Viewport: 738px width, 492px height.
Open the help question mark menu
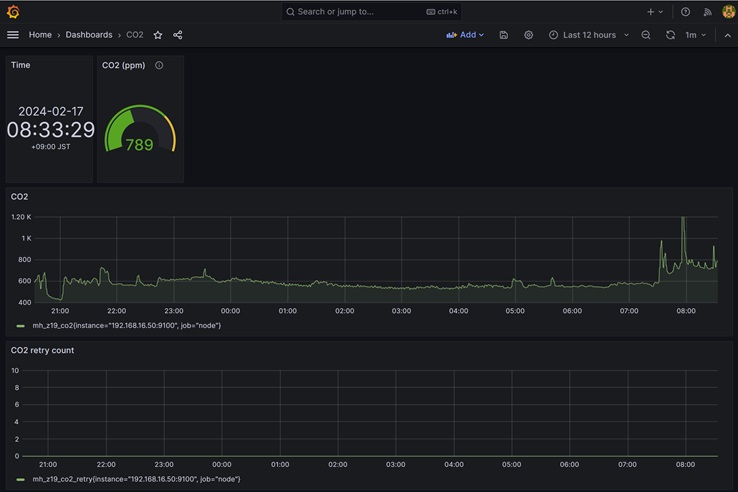685,12
